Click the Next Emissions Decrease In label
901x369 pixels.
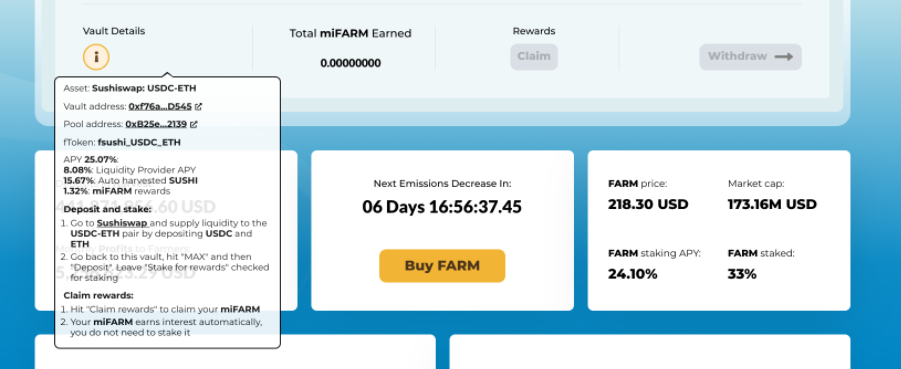442,184
